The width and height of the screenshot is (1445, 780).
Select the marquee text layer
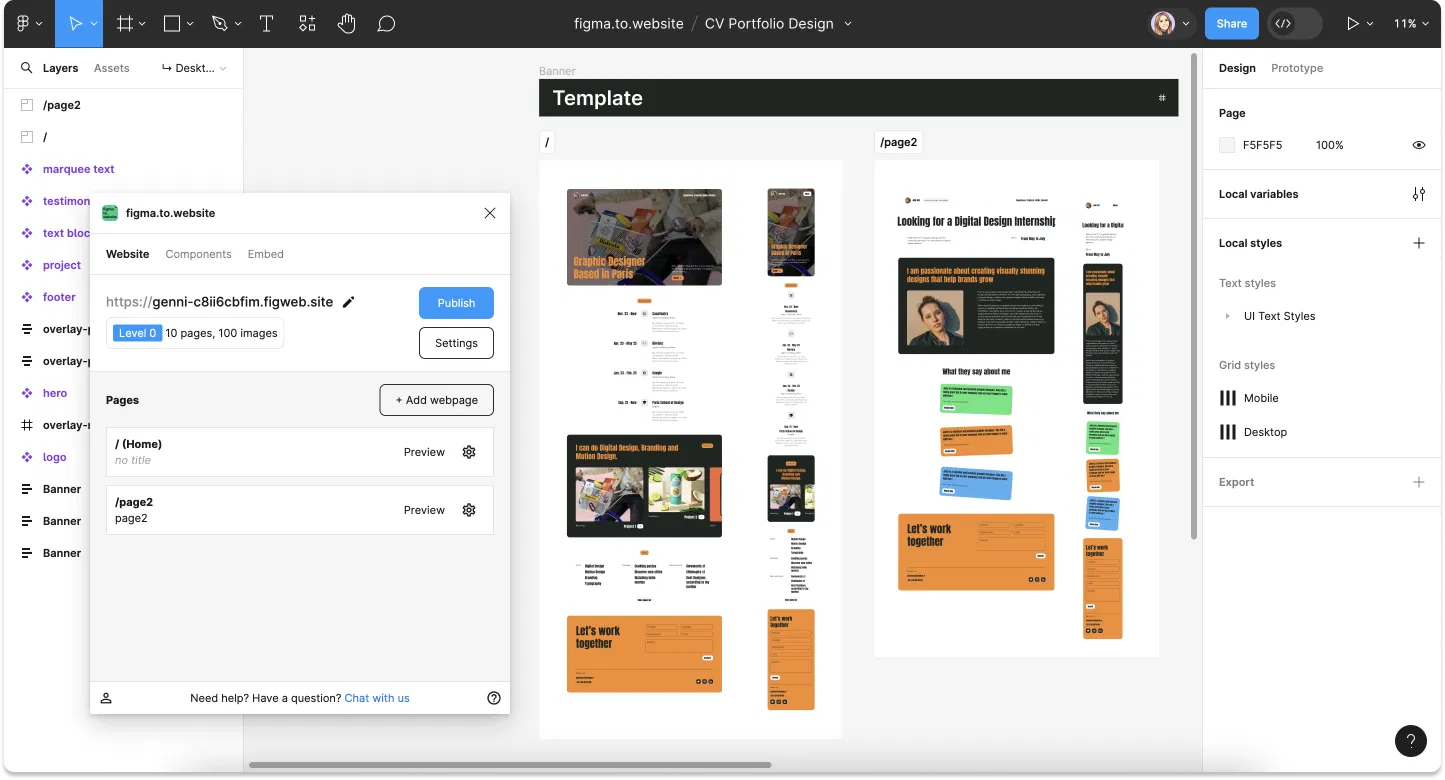pos(78,169)
